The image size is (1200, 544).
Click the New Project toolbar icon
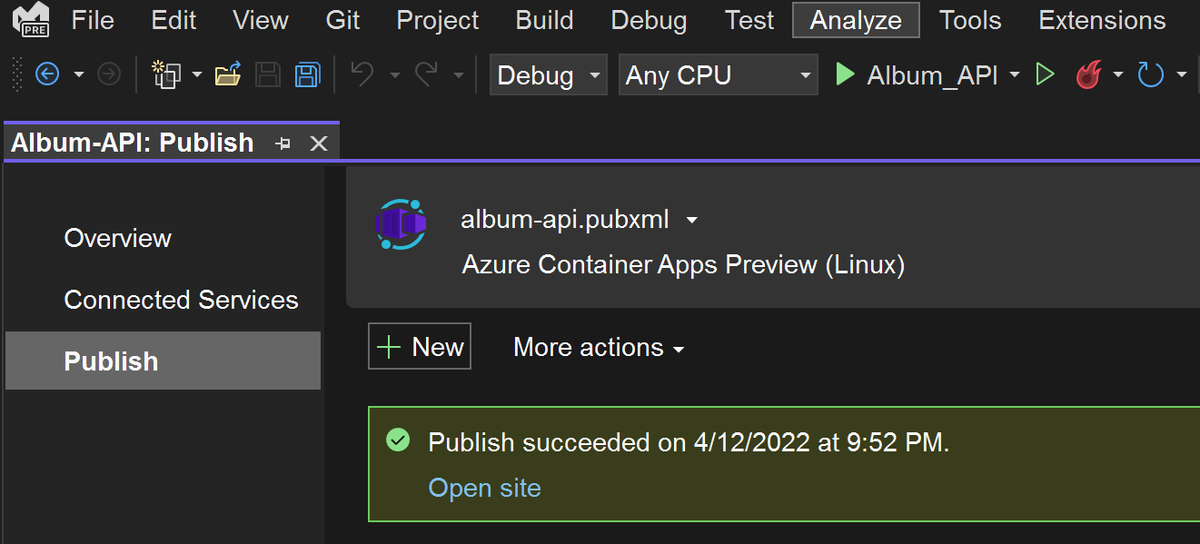coord(165,74)
